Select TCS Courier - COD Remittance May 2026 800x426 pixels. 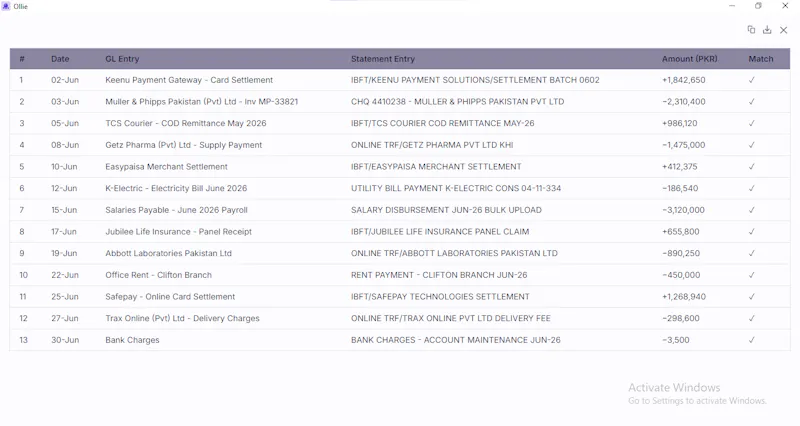[186, 123]
